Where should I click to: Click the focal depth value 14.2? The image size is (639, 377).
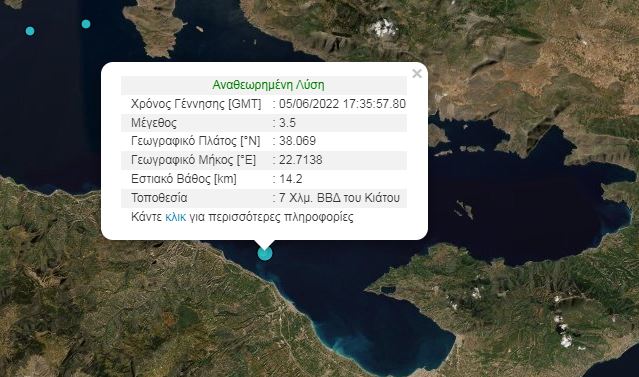point(291,179)
